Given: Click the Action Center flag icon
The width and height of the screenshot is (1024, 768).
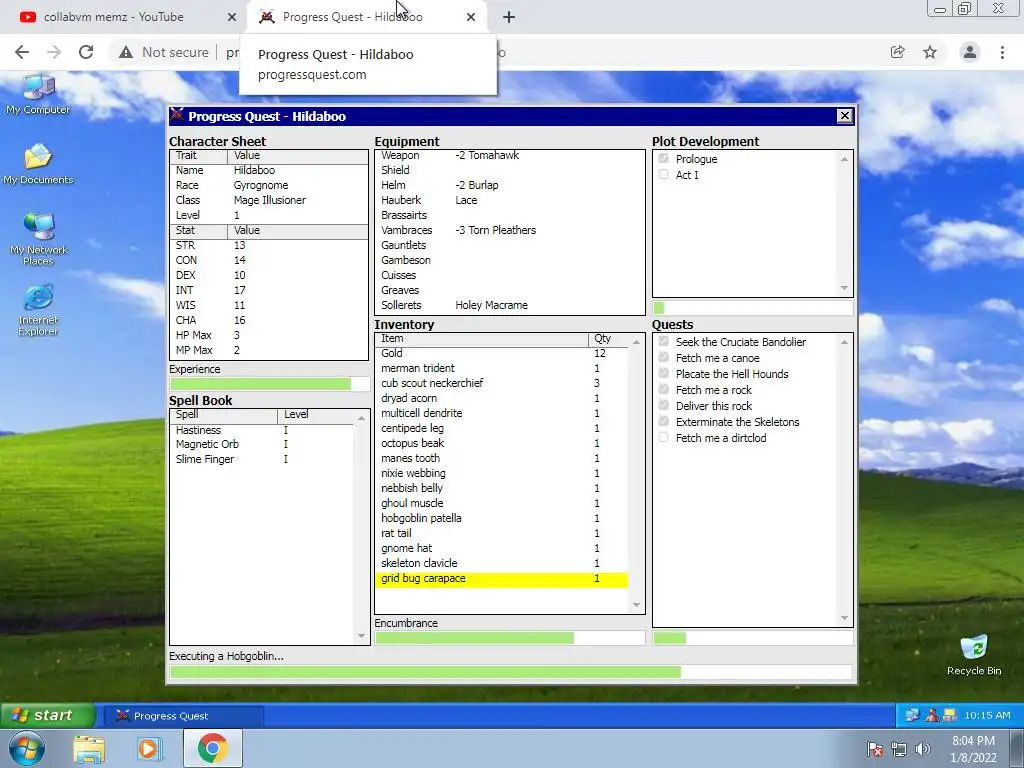Looking at the screenshot, I should [x=875, y=749].
